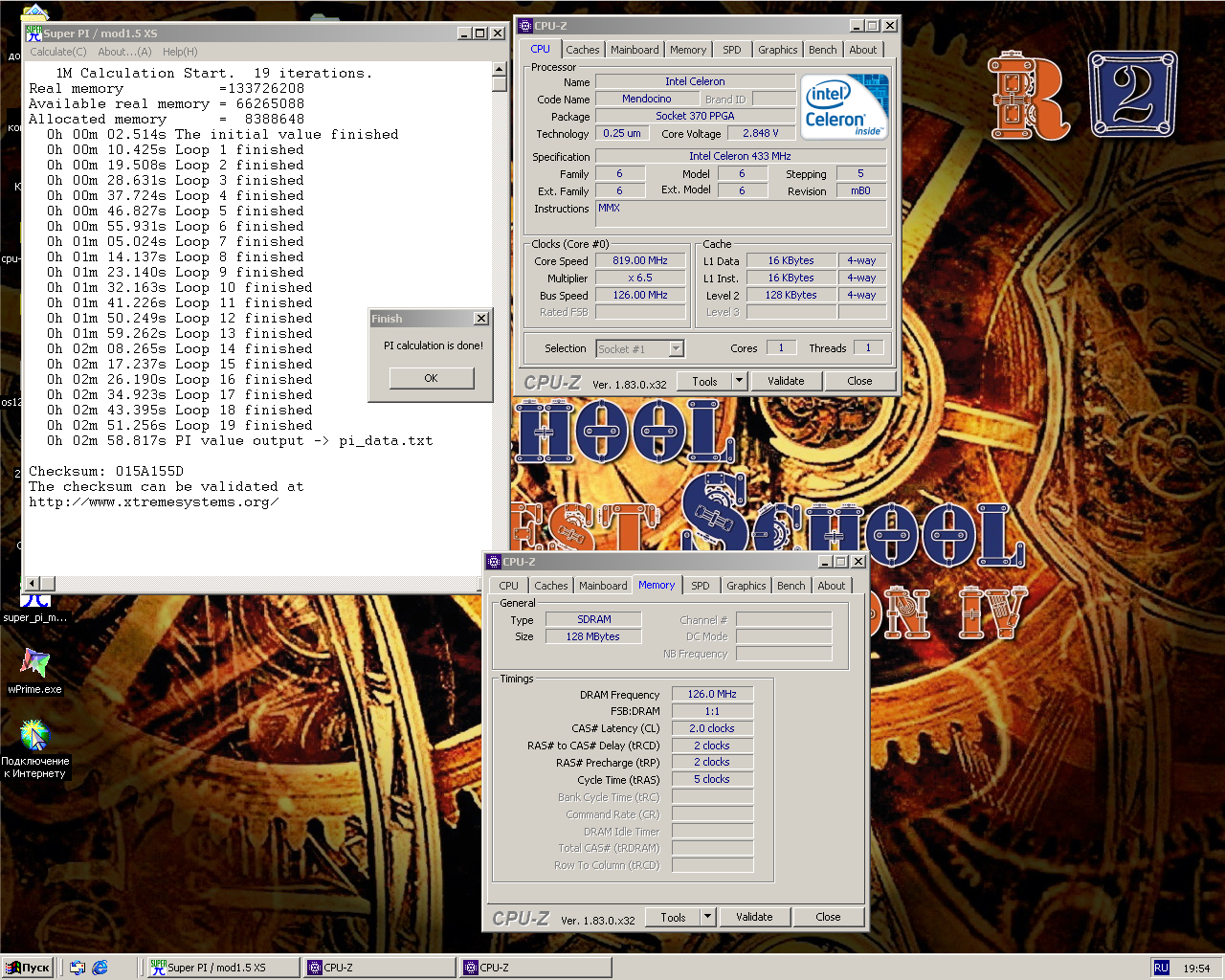Screen dimensions: 1225x980
Task: Open Help(H) menu in Super PI
Action: tap(180, 52)
